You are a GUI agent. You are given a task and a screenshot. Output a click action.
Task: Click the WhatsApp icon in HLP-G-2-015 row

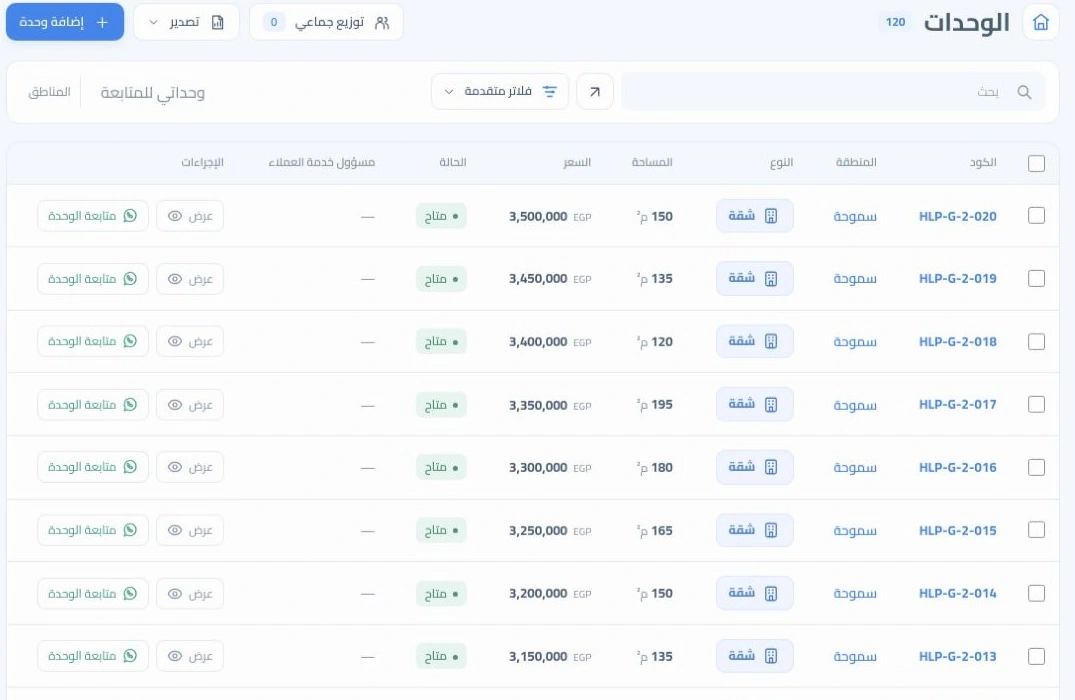(x=130, y=530)
